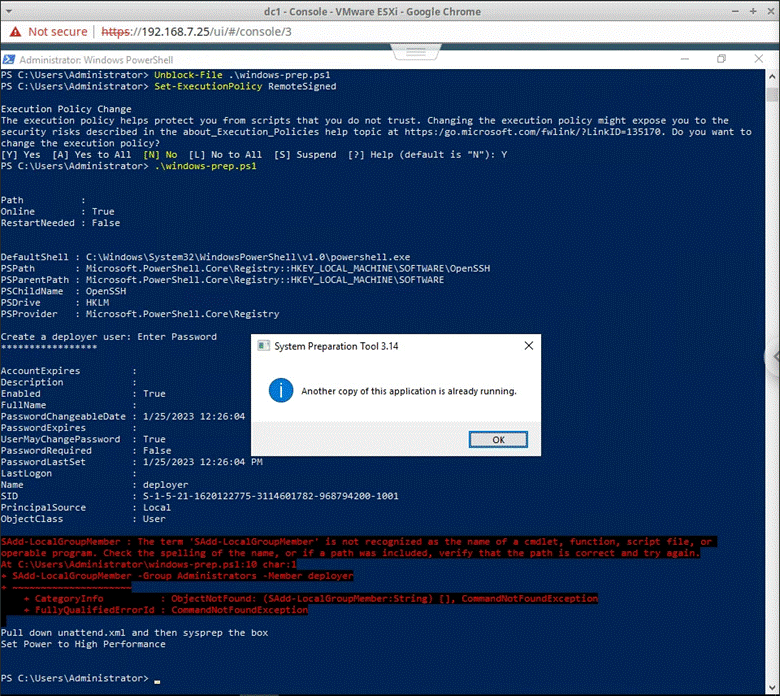Click 'Create a deployer user: Enter Password' text
Viewport: 780px width, 696px height.
(x=109, y=336)
